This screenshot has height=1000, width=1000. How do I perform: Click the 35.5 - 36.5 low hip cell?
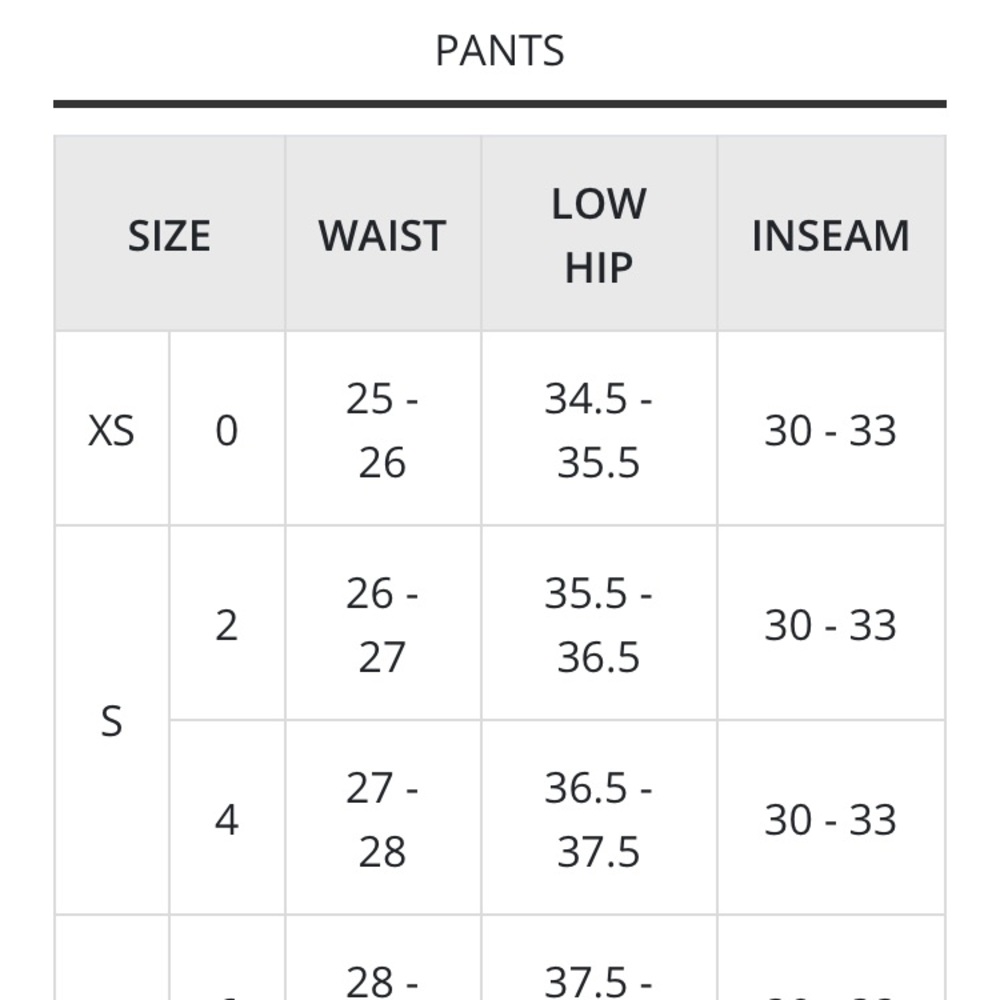(x=599, y=623)
